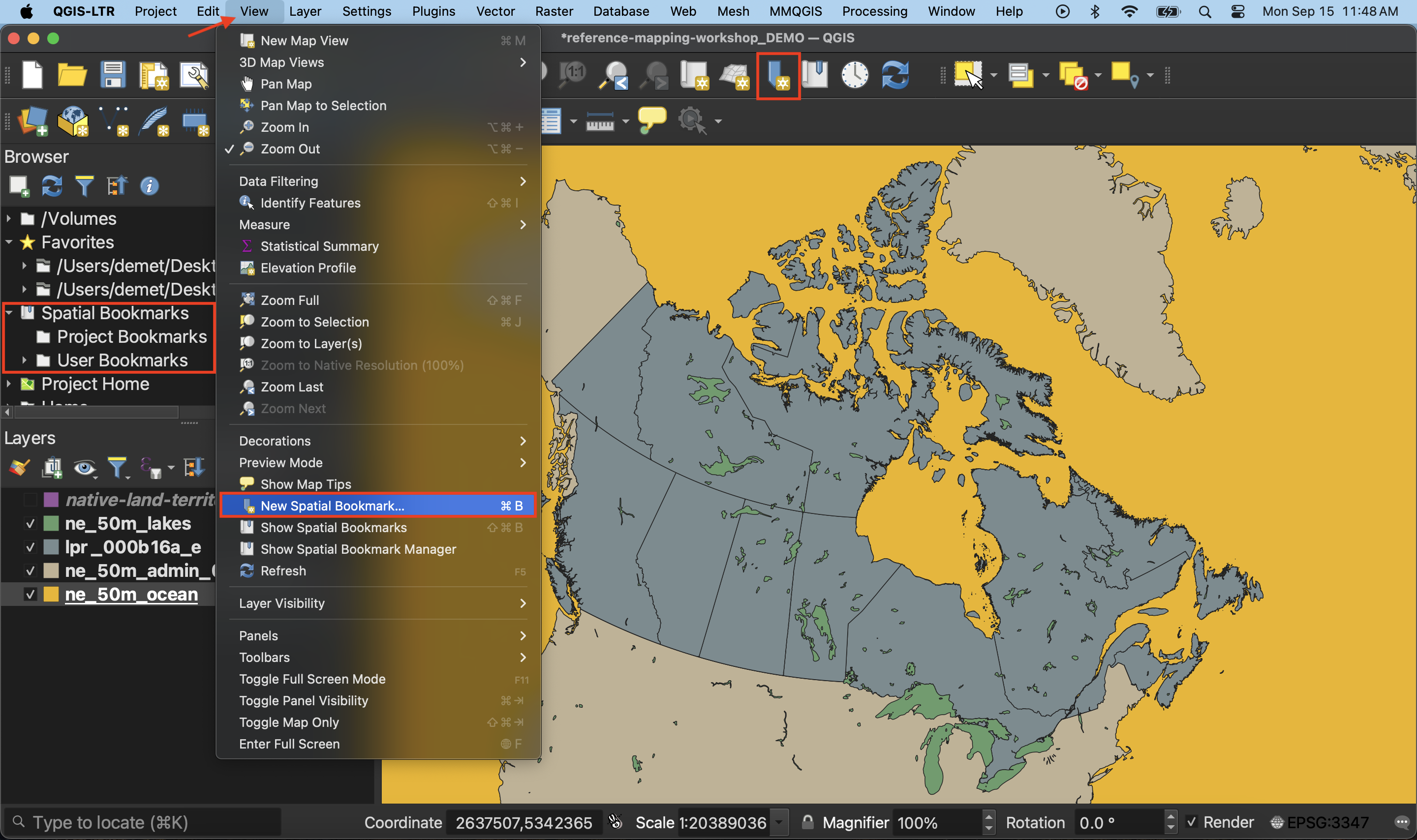Click the Browser panel filter funnel icon
1417x840 pixels.
(84, 186)
